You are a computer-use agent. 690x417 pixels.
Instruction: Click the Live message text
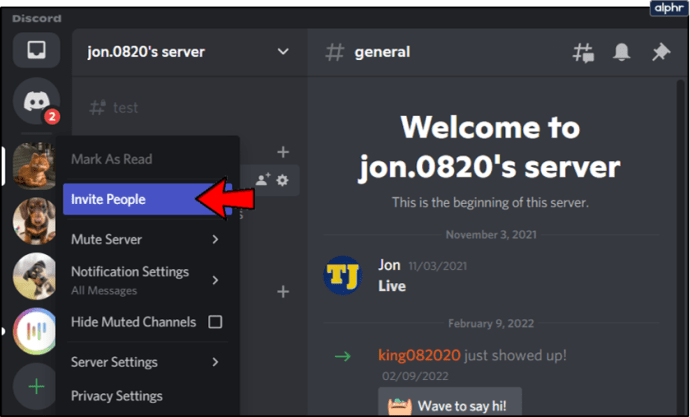392,286
